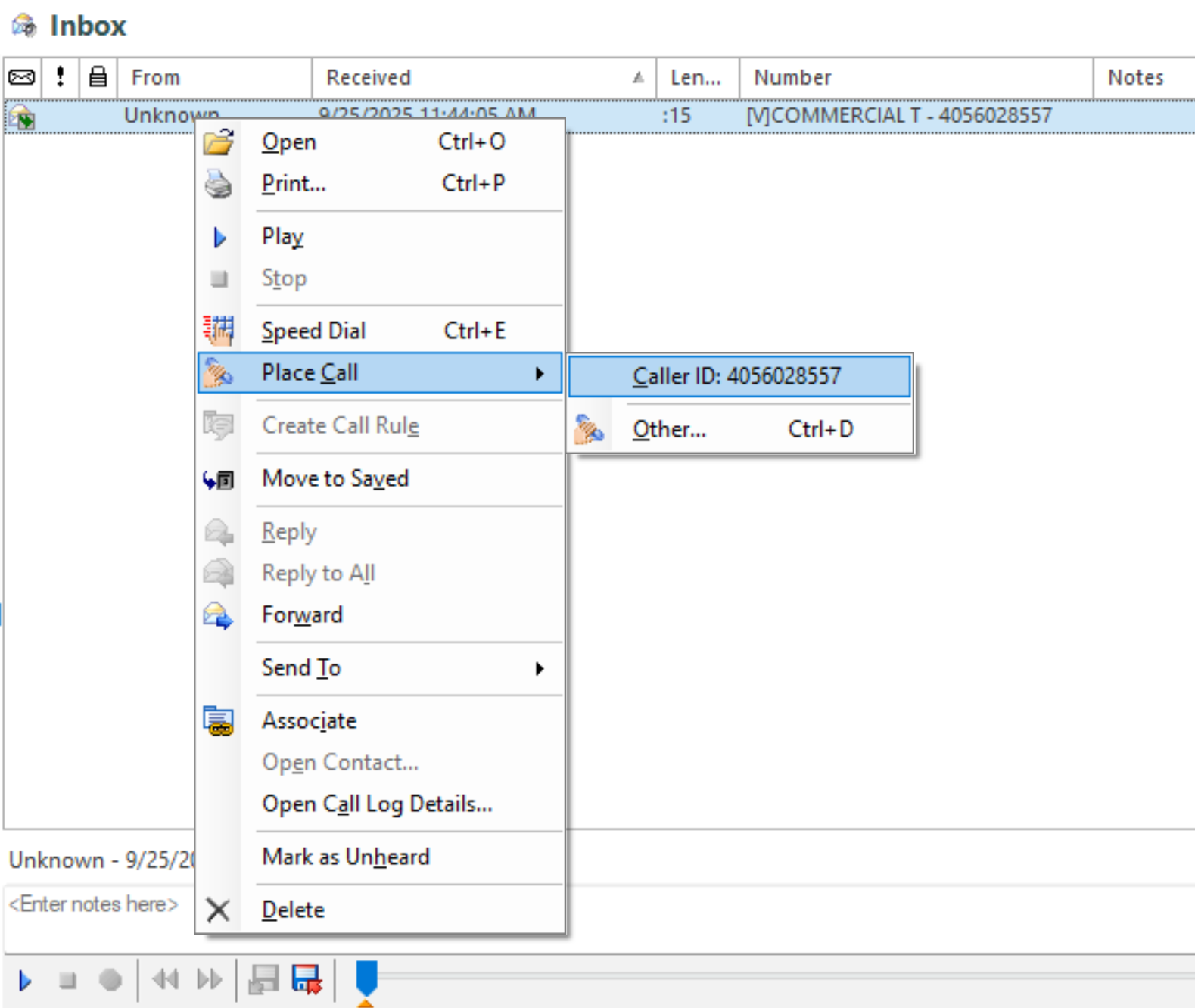This screenshot has height=1008, width=1195.
Task: Click the blue playback position slider handle
Action: (x=366, y=977)
